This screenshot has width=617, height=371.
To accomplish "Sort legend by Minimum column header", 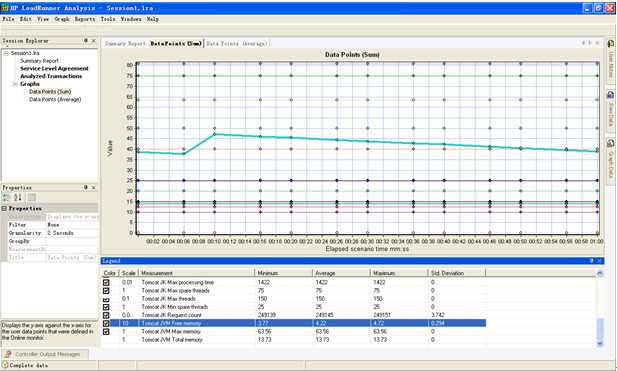I will [284, 273].
